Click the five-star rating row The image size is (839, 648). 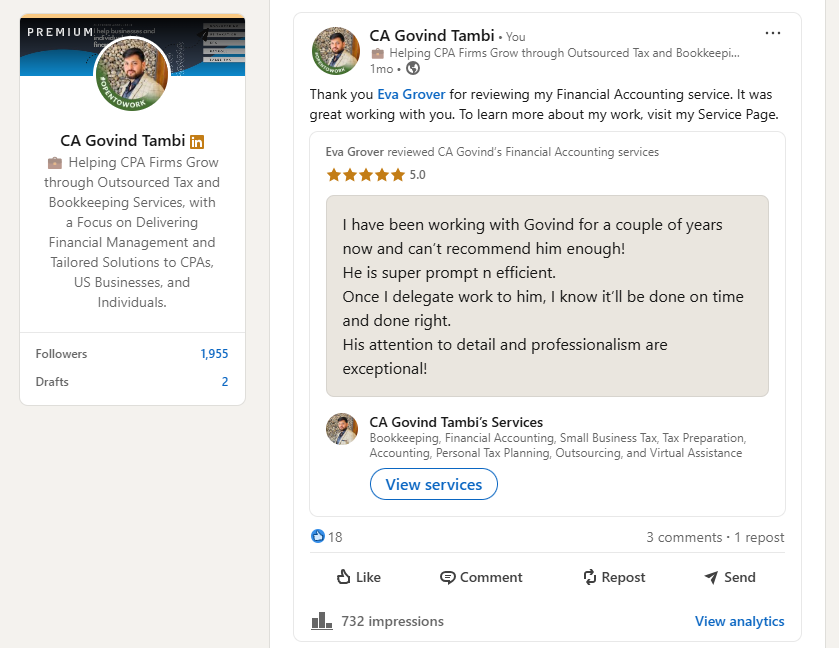click(376, 175)
